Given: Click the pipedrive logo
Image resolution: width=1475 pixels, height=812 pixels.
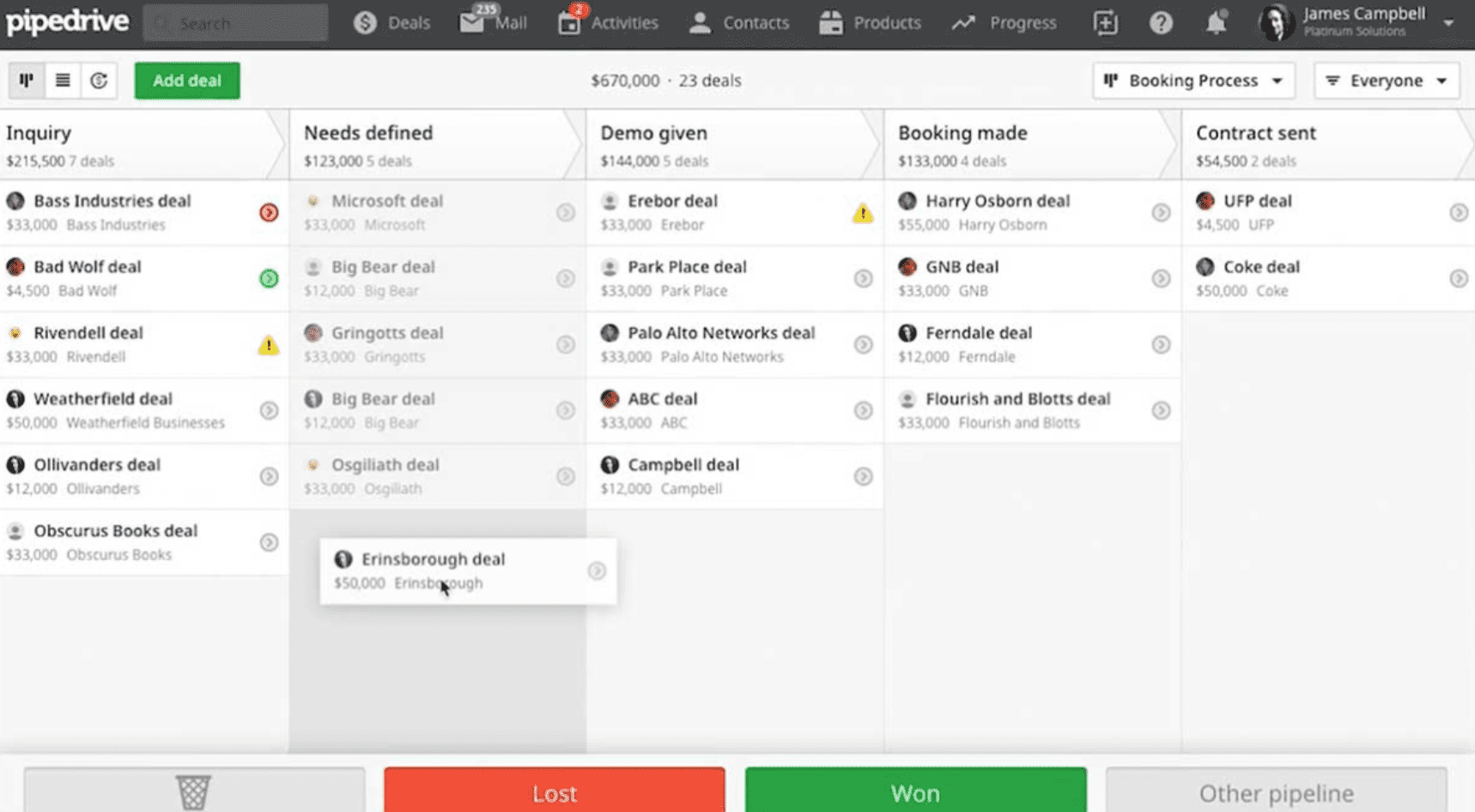Looking at the screenshot, I should [68, 21].
